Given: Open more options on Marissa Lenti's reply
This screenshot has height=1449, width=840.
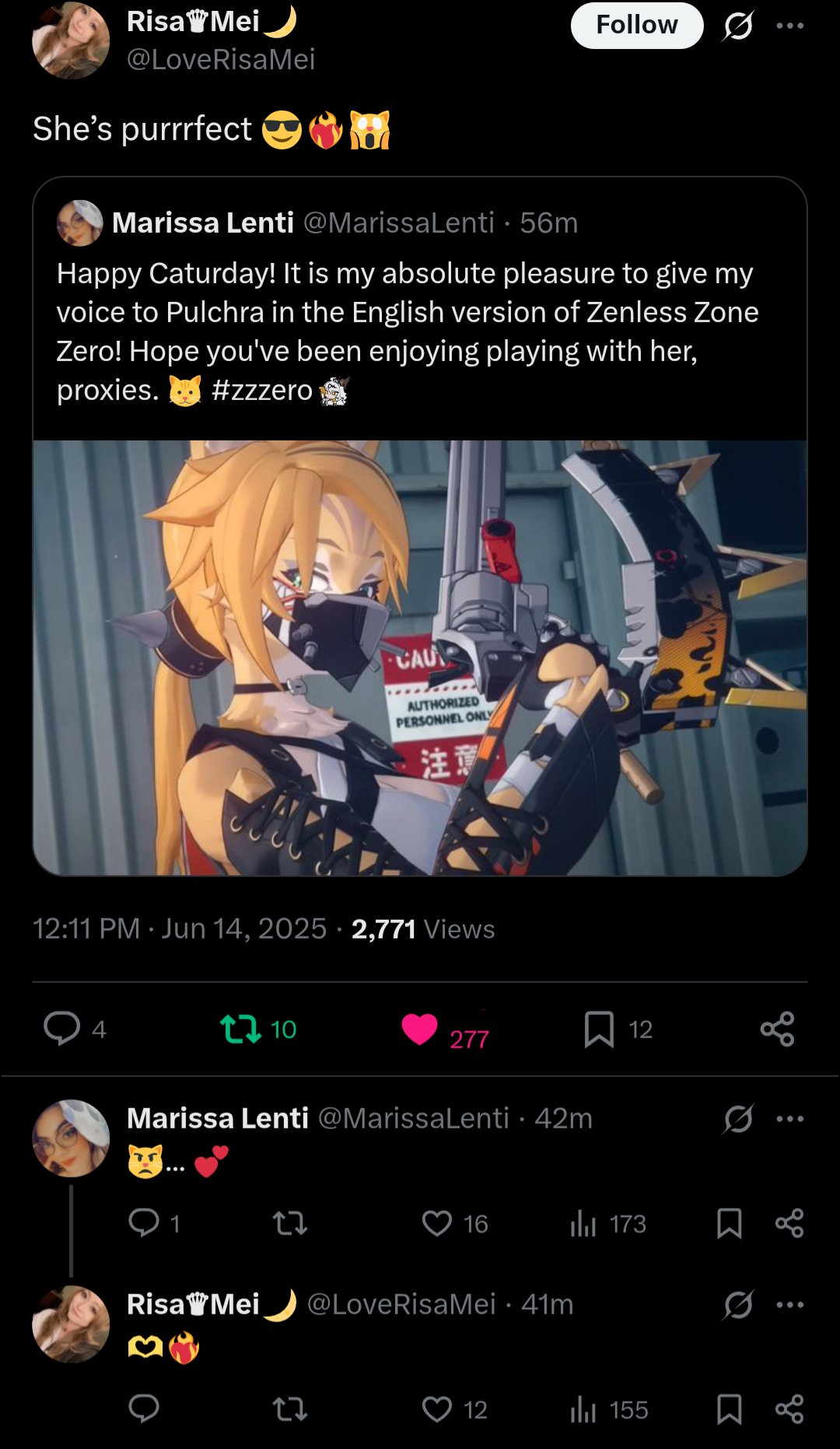Looking at the screenshot, I should pyautogui.click(x=789, y=1118).
